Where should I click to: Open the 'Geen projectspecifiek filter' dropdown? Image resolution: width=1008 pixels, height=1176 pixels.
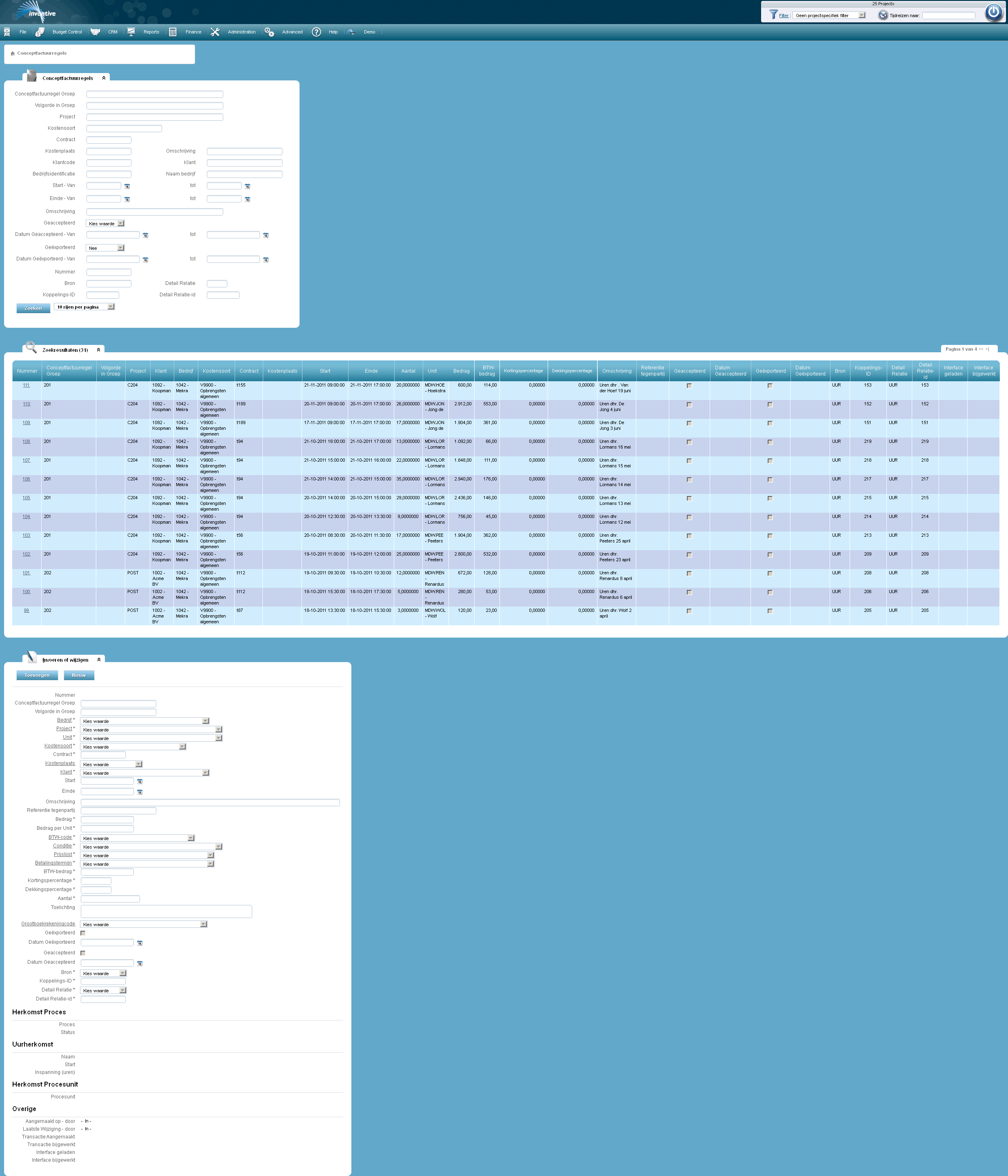point(830,16)
